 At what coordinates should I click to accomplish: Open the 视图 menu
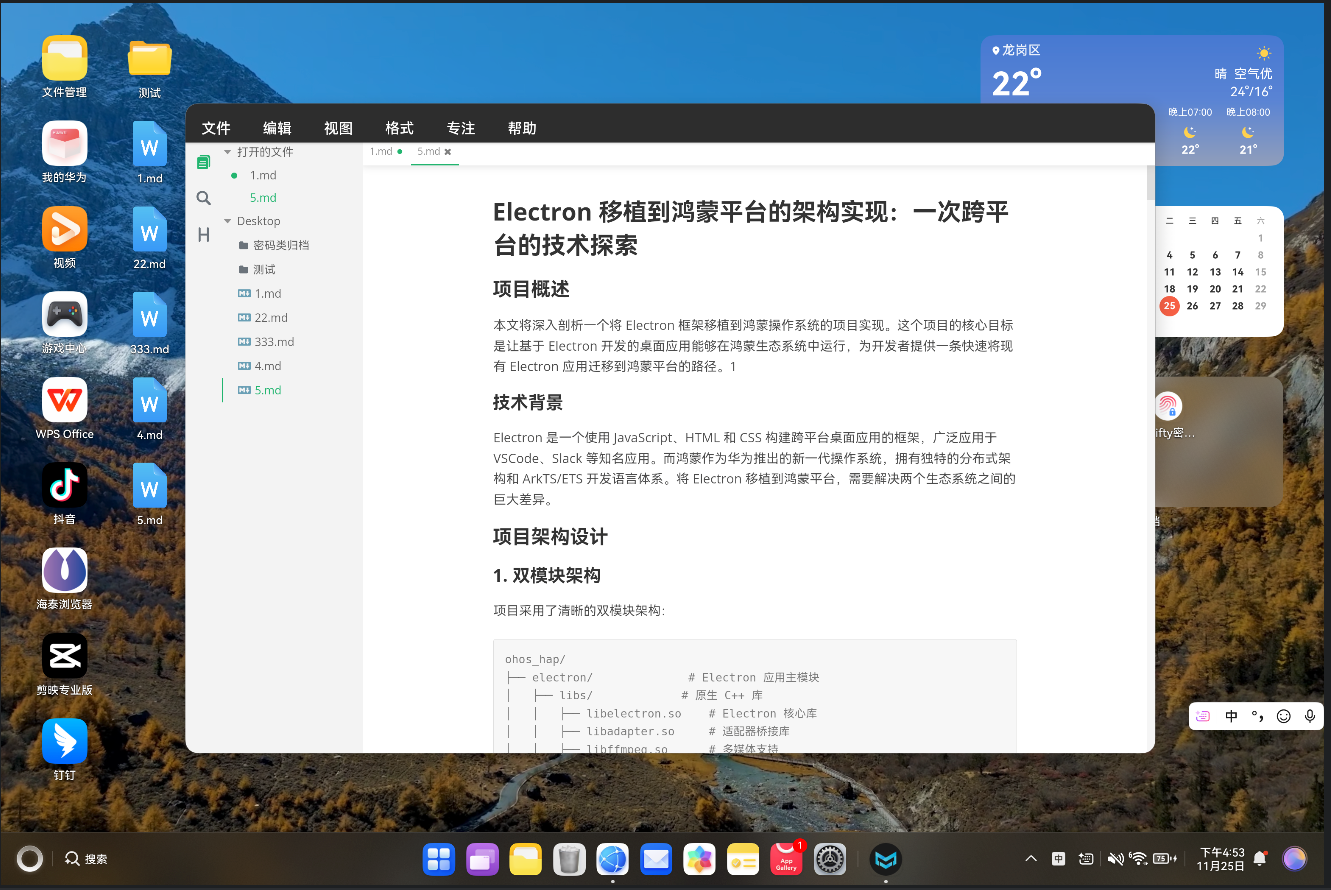(x=337, y=128)
